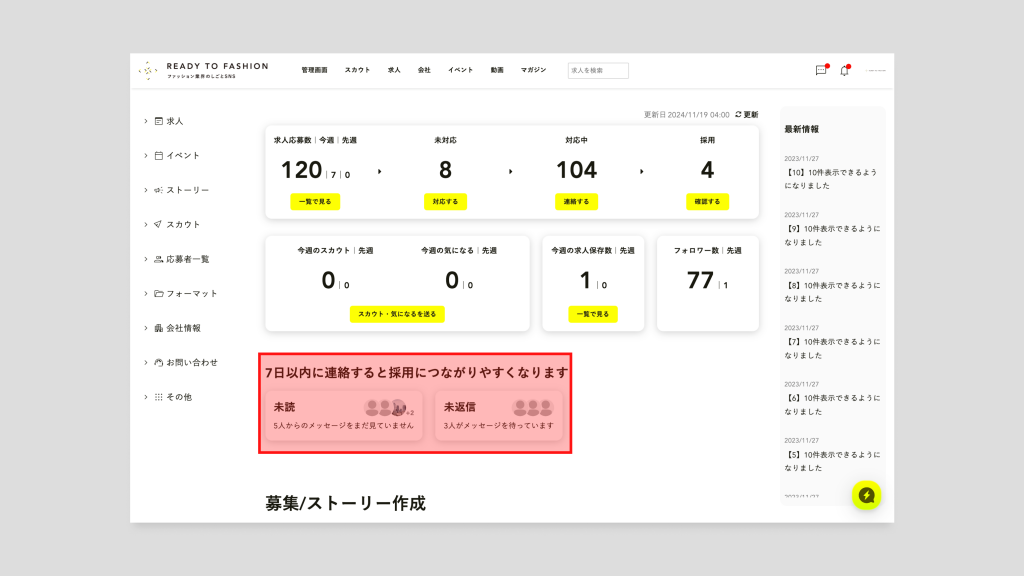This screenshot has height=576, width=1024.
Task: Click the ストーリー megaphone icon in sidebar
Action: pyautogui.click(x=158, y=190)
